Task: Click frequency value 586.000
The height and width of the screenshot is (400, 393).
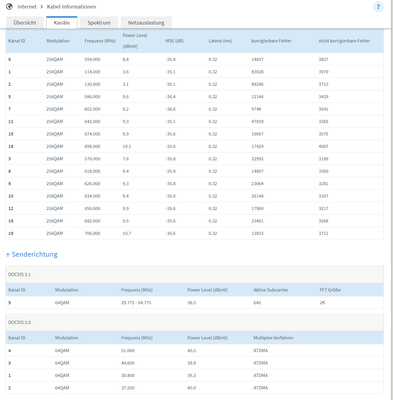Action: (x=92, y=97)
